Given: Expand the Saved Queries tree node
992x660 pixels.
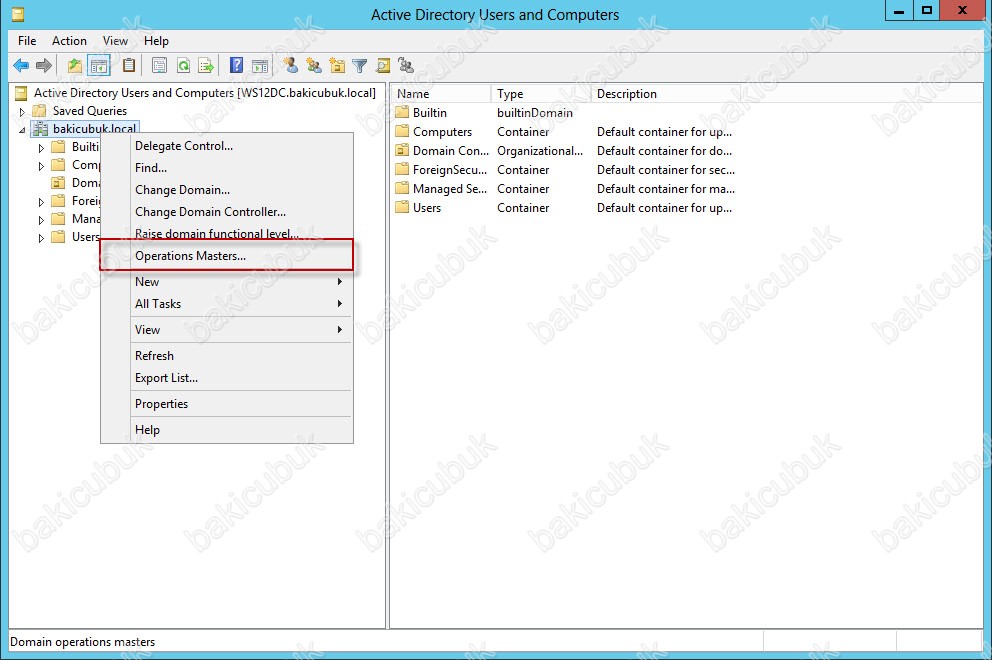Looking at the screenshot, I should (22, 112).
